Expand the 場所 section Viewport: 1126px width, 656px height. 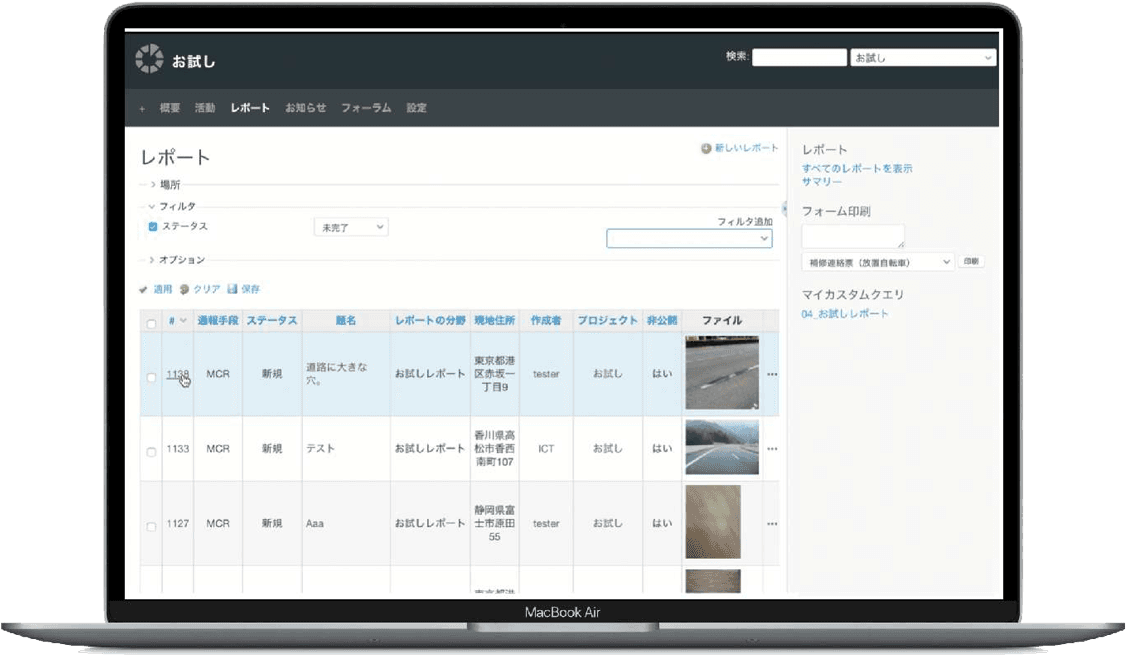coord(153,185)
